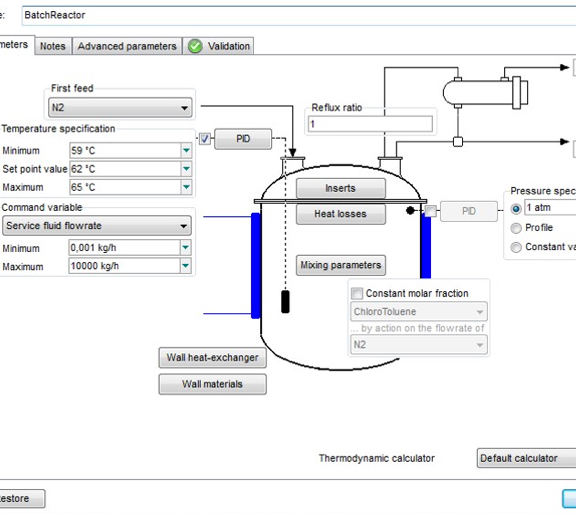The width and height of the screenshot is (576, 515).
Task: Click the black pressure sensor dot
Action: coord(410,210)
